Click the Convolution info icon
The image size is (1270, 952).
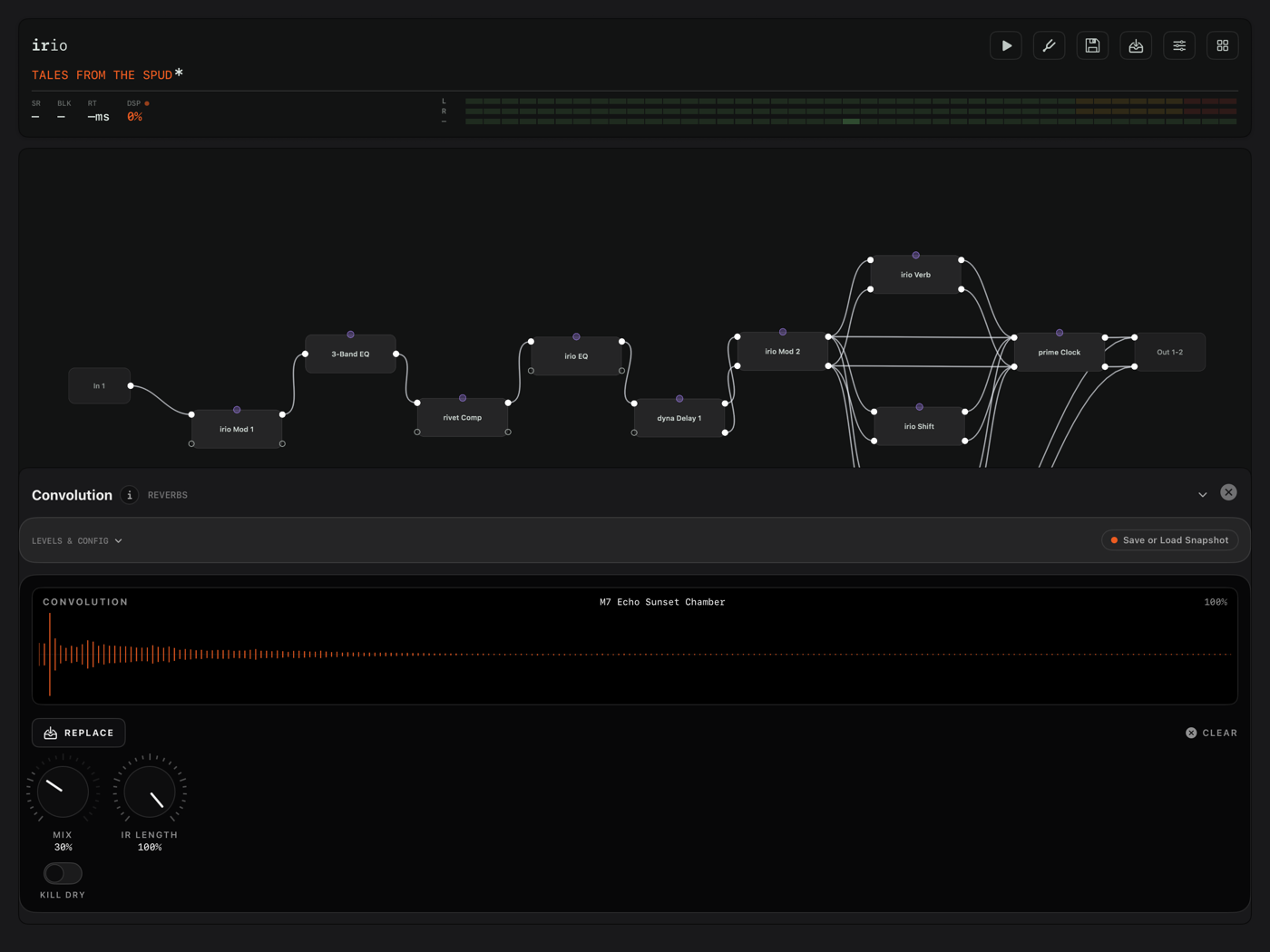(130, 495)
